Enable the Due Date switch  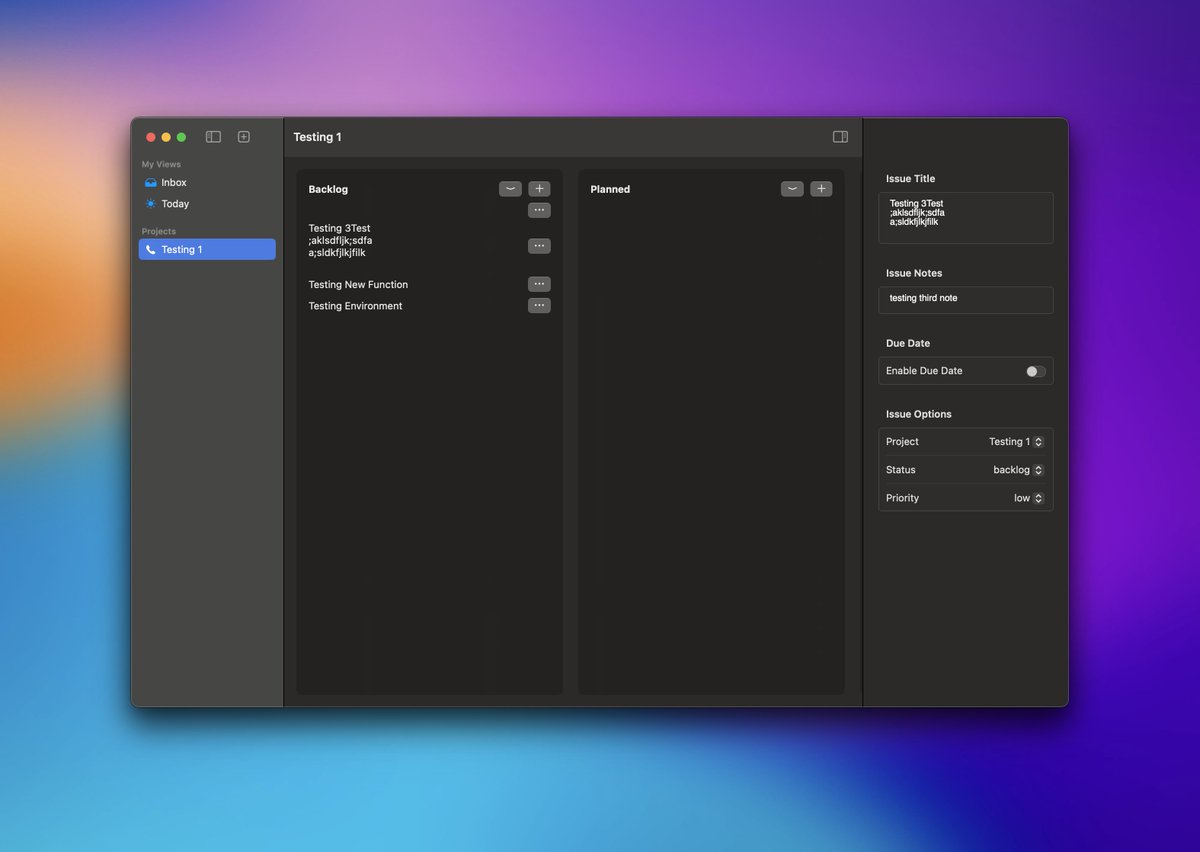1035,371
